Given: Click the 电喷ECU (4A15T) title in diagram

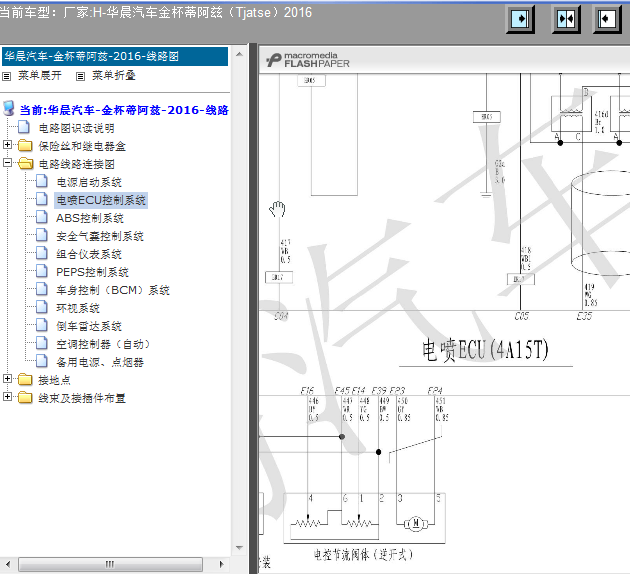Looking at the screenshot, I should tap(485, 350).
